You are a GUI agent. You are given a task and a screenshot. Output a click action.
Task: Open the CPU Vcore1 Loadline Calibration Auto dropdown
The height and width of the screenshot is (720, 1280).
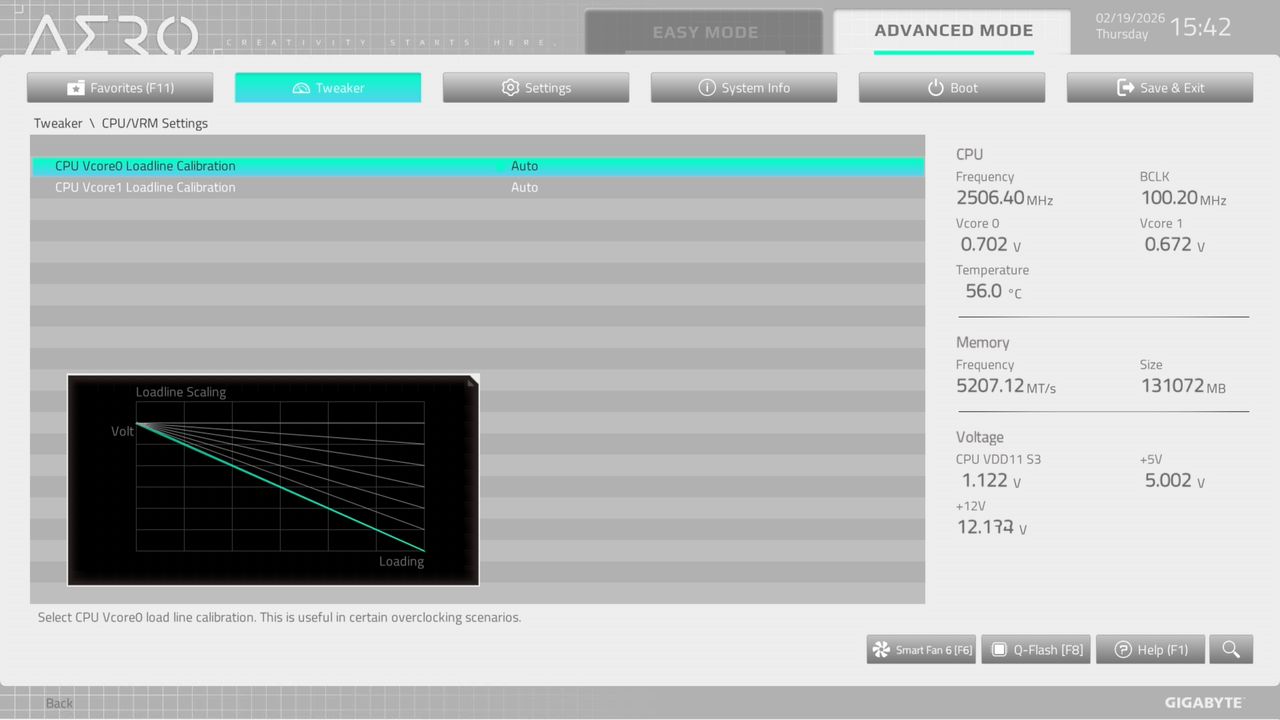(x=525, y=187)
